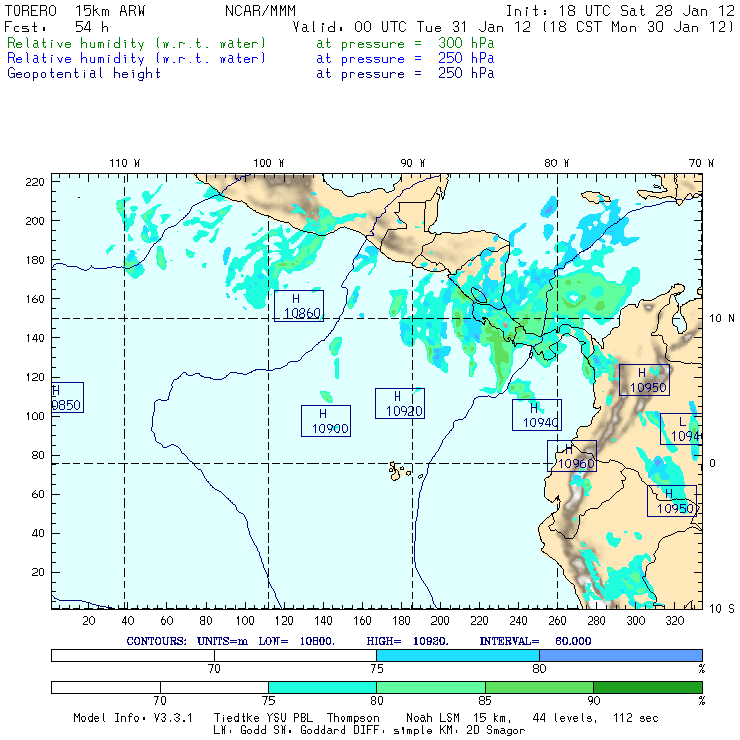Click x-axis tick label "300"
The image size is (740, 740).
click(635, 621)
